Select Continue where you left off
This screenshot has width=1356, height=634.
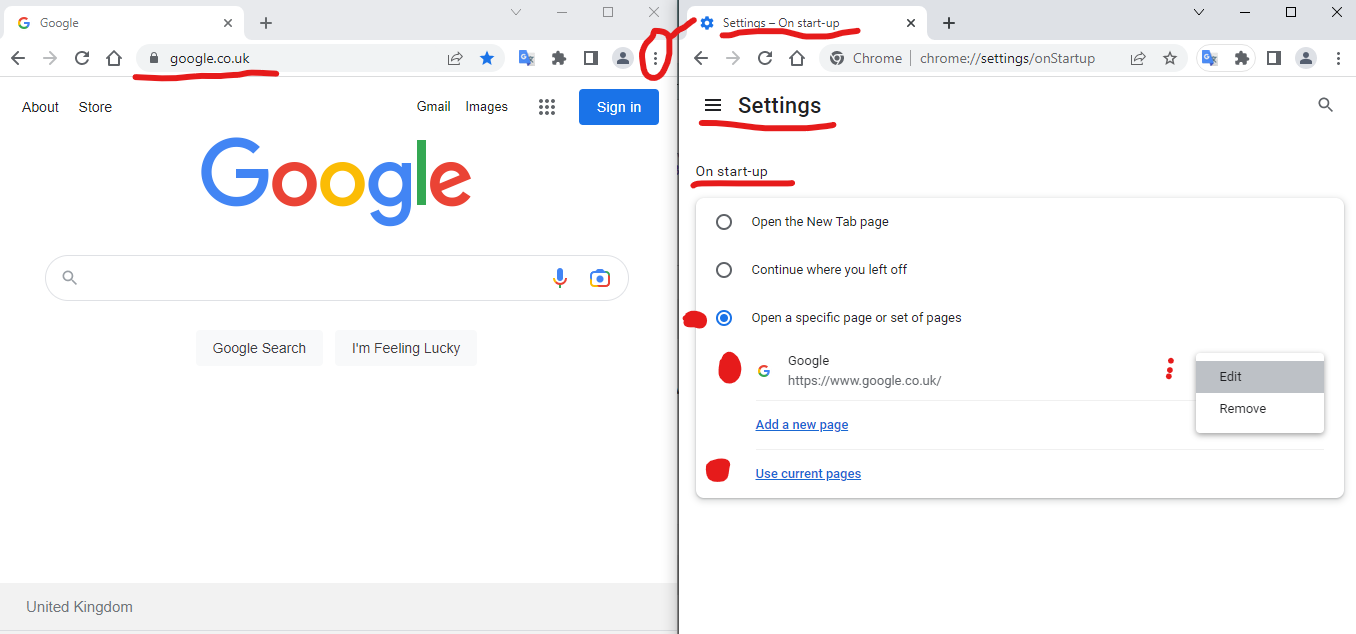[x=724, y=270]
